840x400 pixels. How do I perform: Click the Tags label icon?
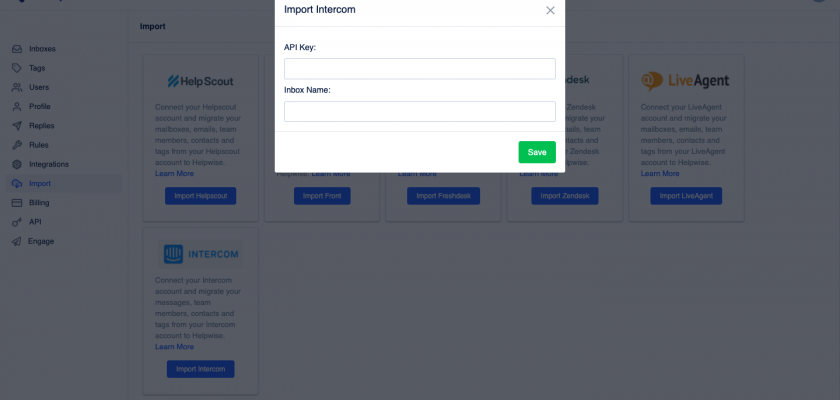pos(17,68)
